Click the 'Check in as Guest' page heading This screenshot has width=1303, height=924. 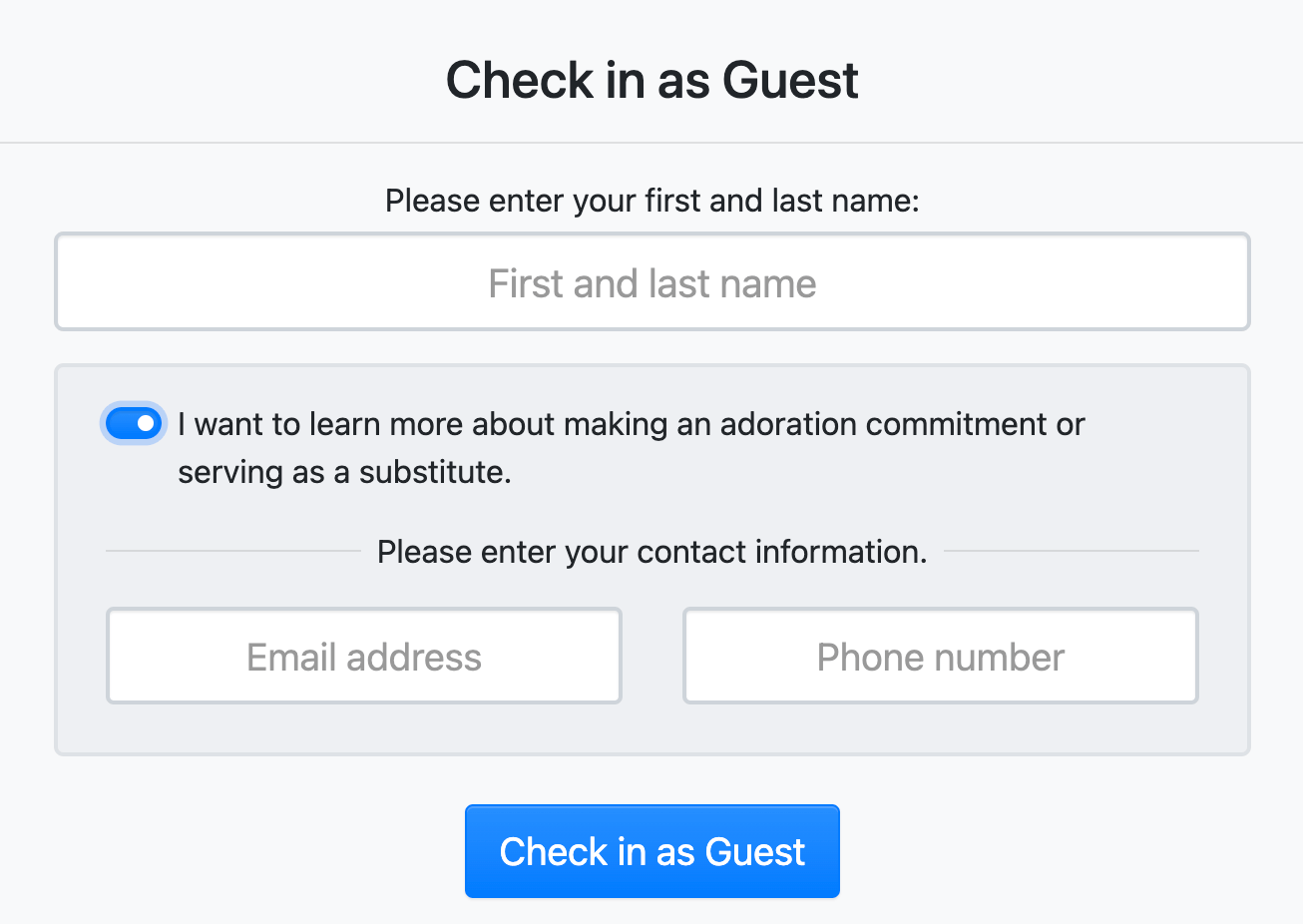tap(651, 80)
